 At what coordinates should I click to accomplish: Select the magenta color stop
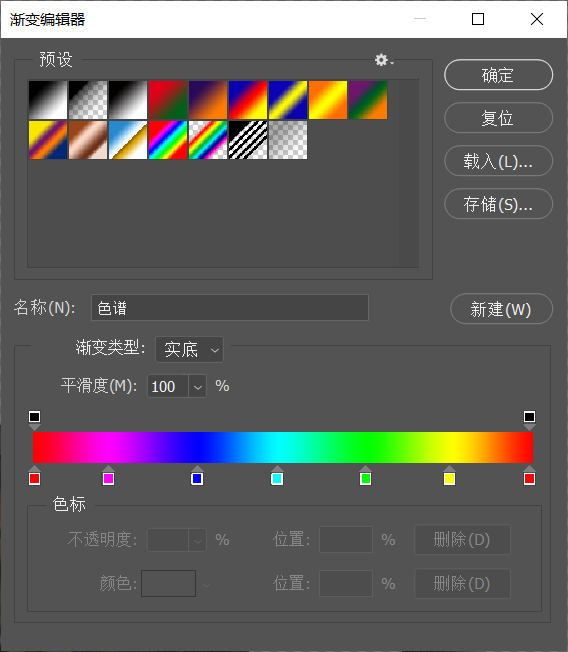108,475
